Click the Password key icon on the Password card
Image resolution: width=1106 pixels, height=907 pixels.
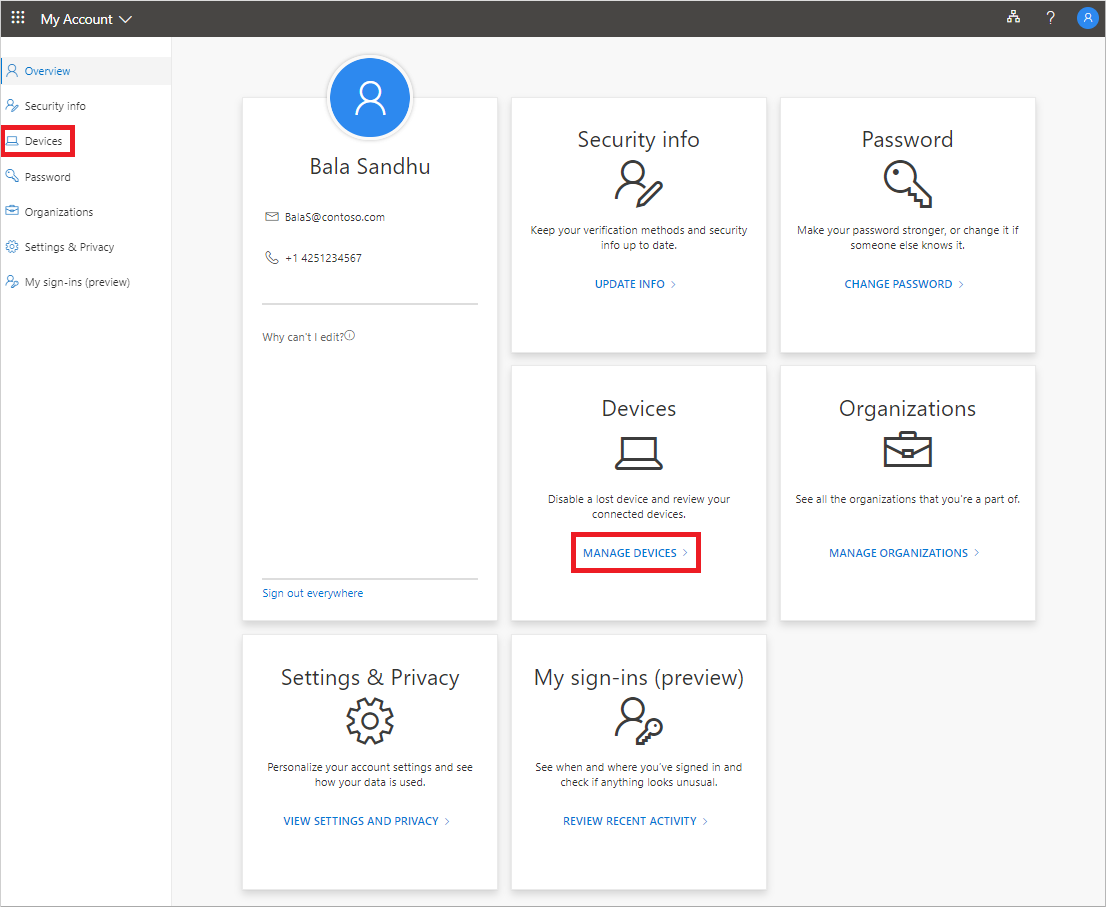pos(907,182)
